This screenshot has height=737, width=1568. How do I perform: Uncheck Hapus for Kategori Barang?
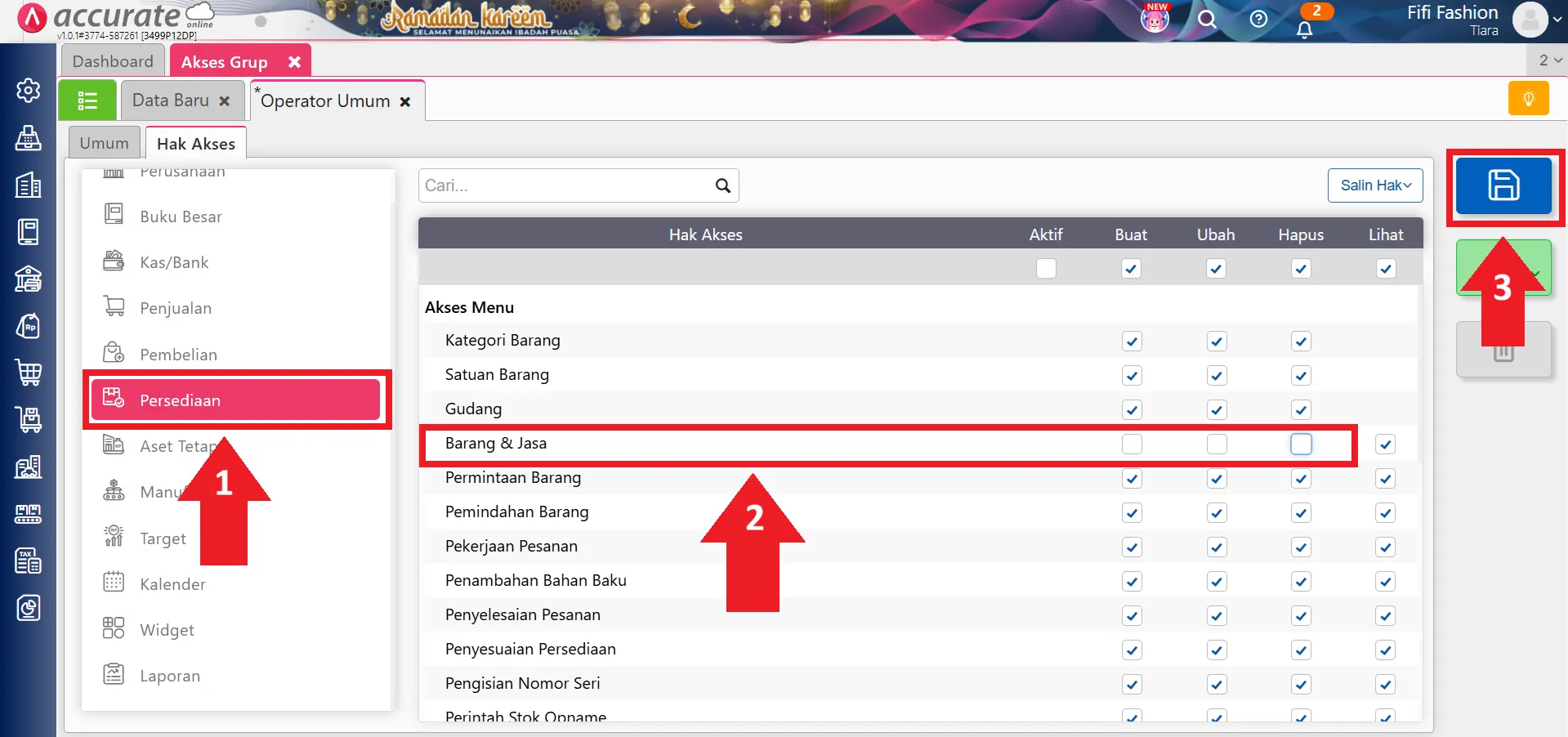pyautogui.click(x=1301, y=342)
